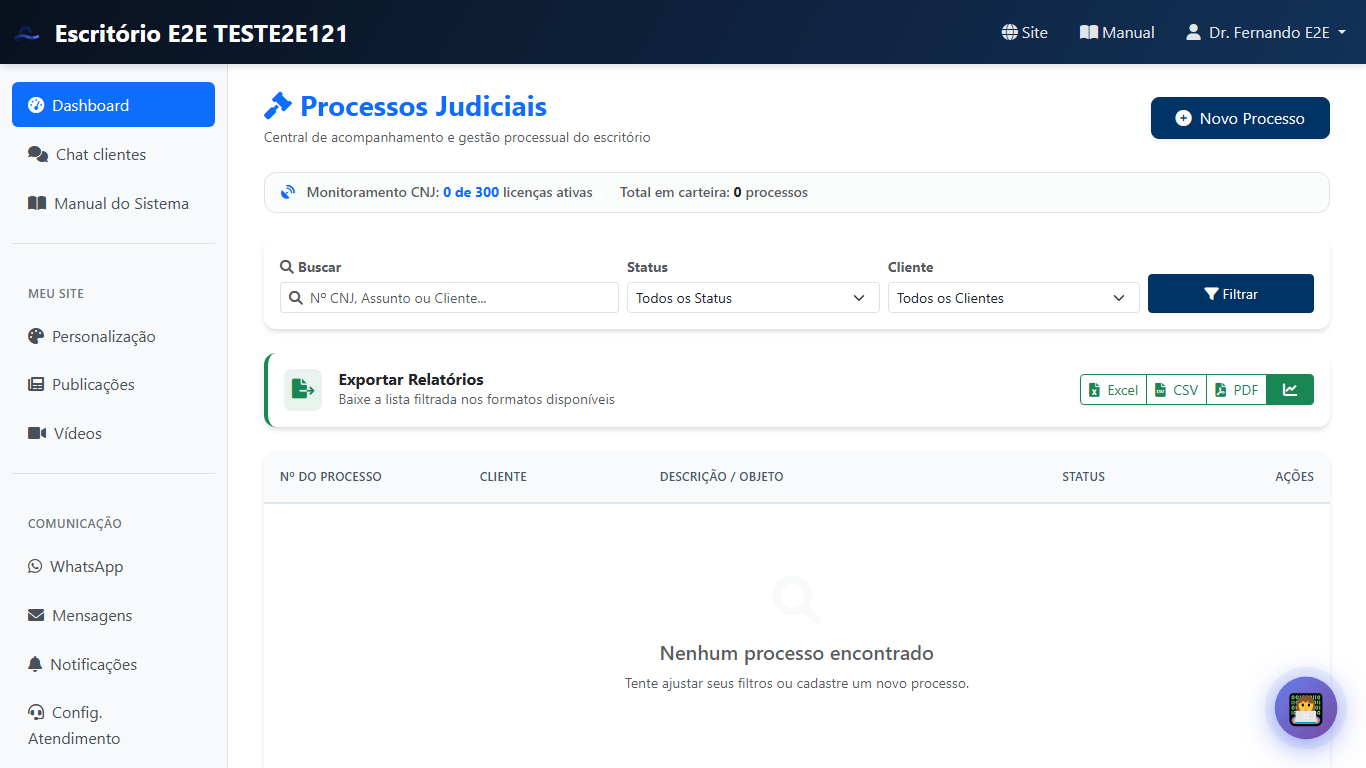Click the user avatar icon in header
The width and height of the screenshot is (1366, 768).
pos(1193,32)
